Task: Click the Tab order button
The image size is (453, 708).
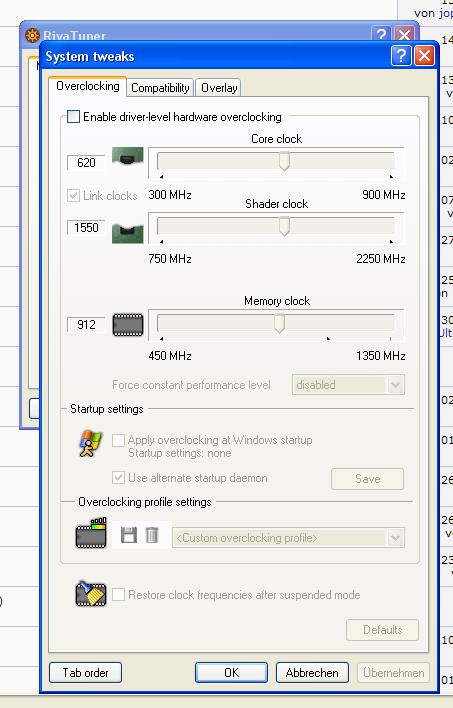Action: coord(85,673)
